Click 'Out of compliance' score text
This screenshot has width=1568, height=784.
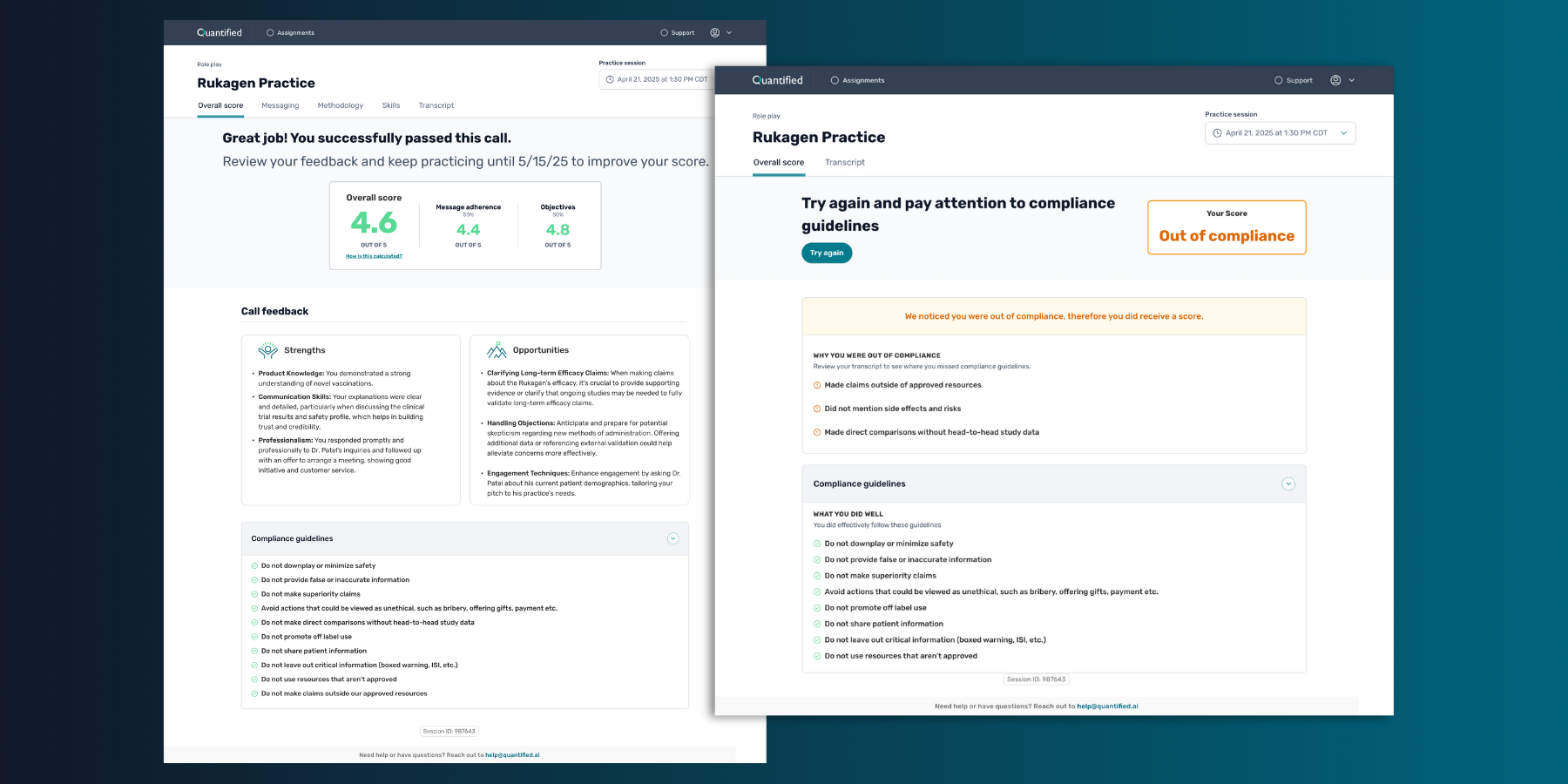[x=1227, y=236]
